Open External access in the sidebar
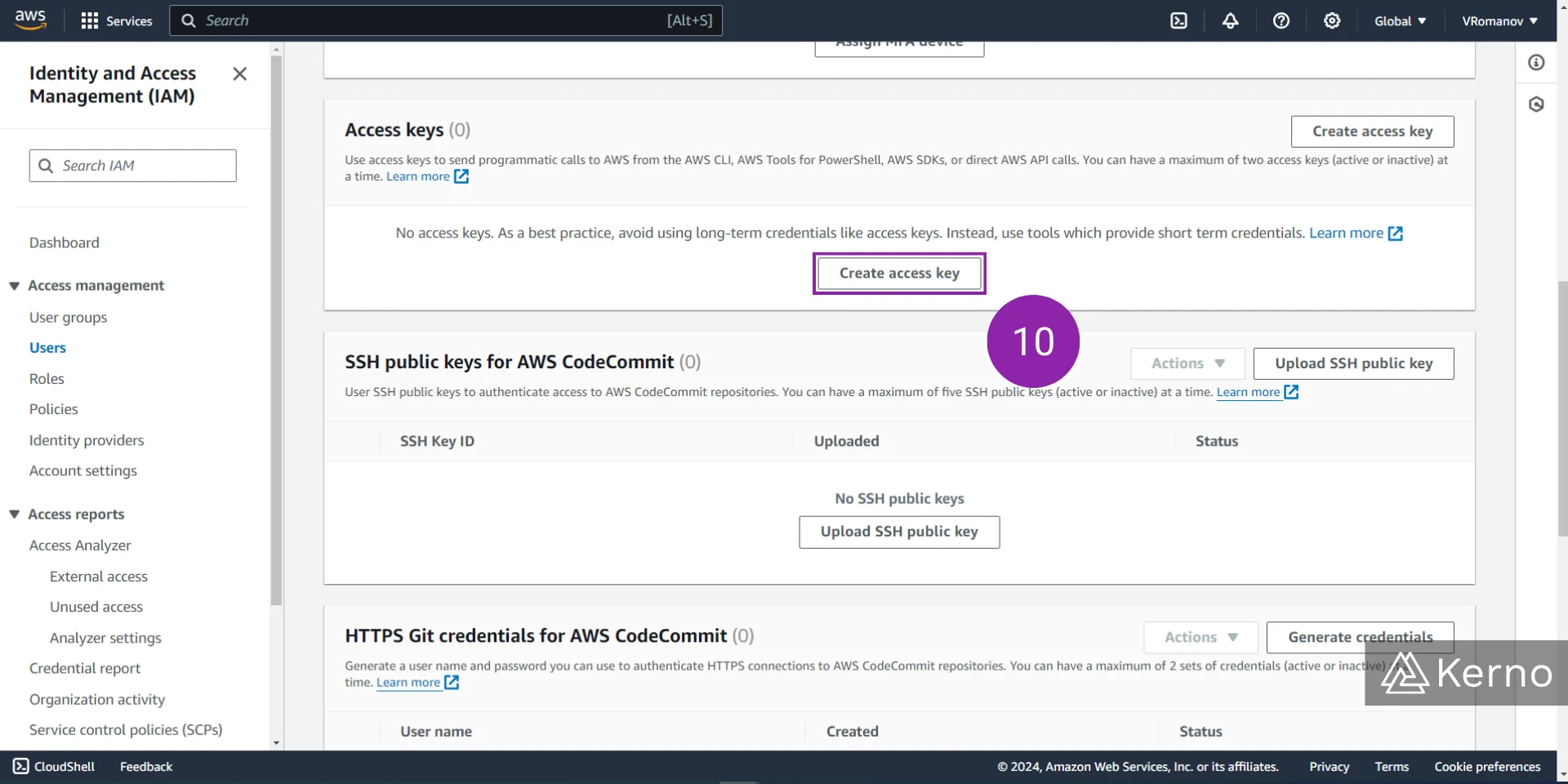The width and height of the screenshot is (1568, 784). [99, 577]
